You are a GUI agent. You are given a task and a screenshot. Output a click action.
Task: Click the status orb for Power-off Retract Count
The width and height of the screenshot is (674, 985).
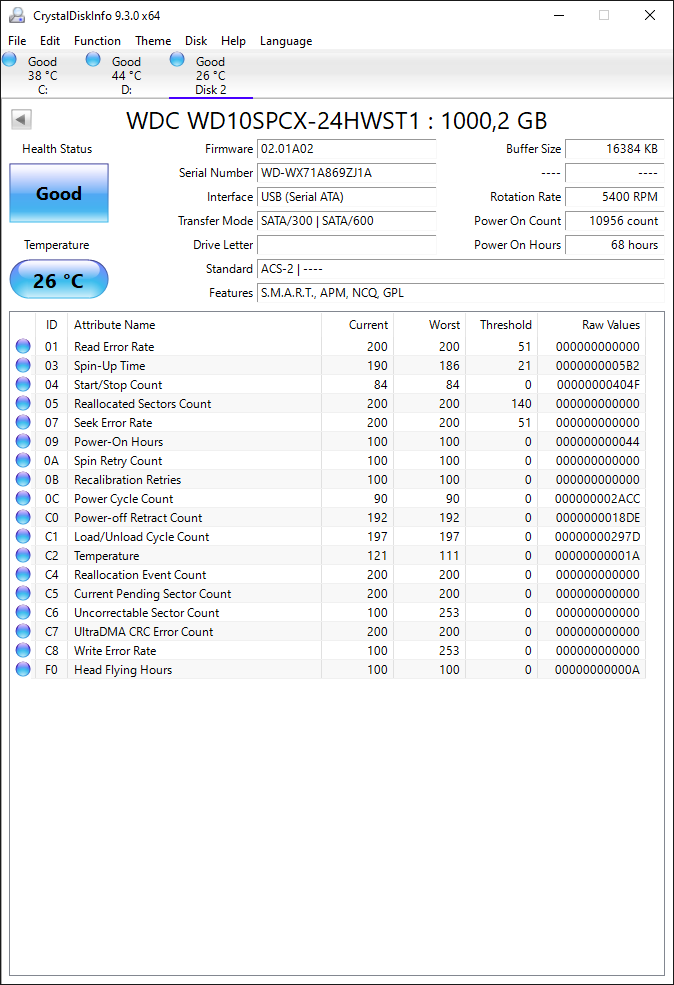pos(23,517)
